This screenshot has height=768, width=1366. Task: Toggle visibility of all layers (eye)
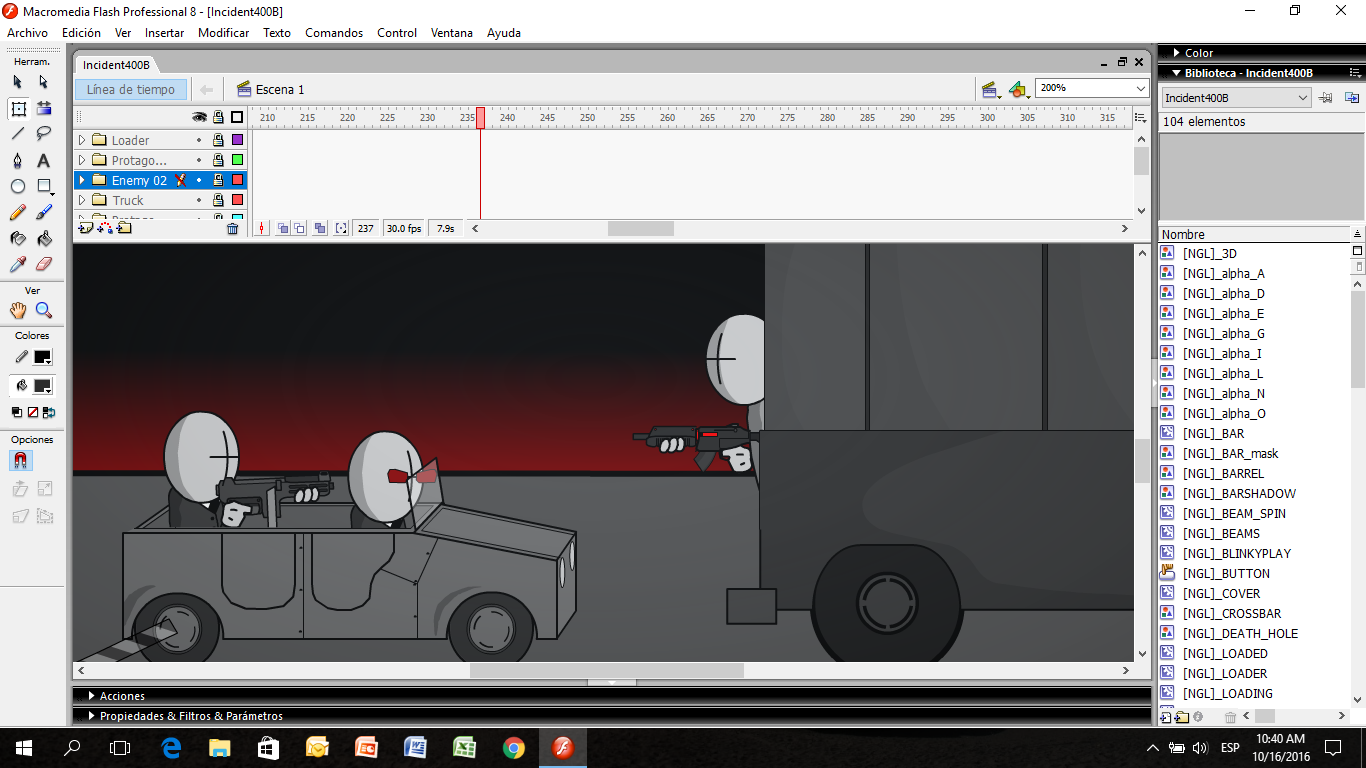[x=199, y=117]
